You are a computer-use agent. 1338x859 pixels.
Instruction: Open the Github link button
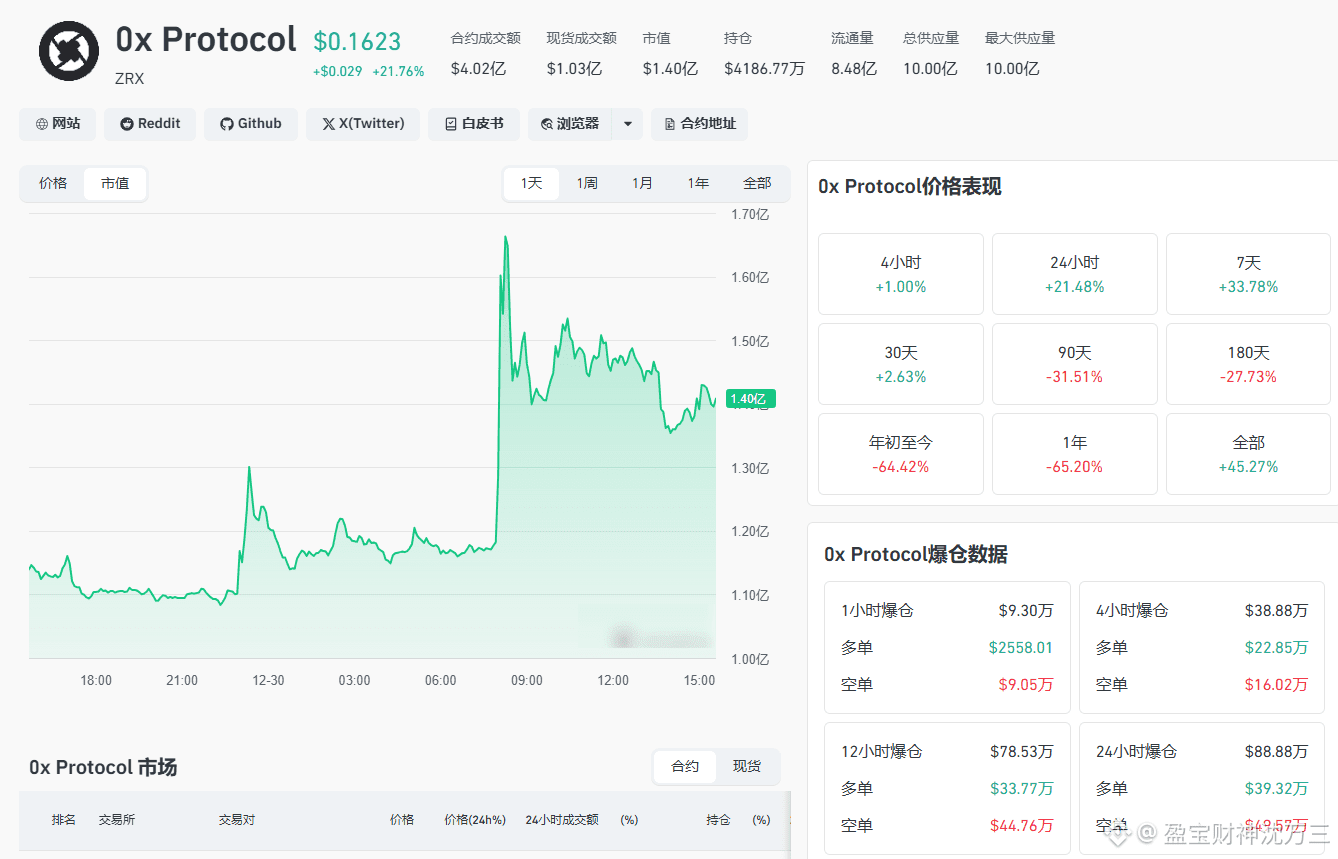[251, 124]
